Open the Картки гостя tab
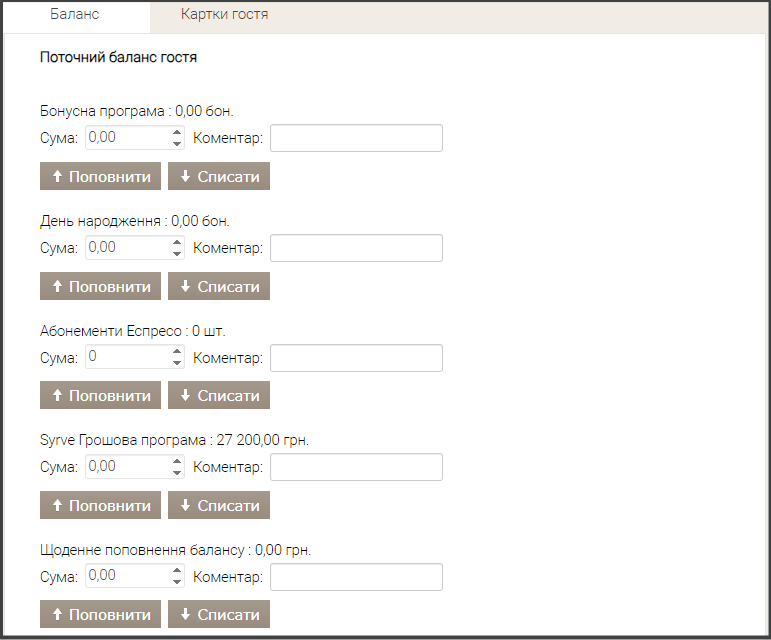The width and height of the screenshot is (771, 640). tap(224, 14)
